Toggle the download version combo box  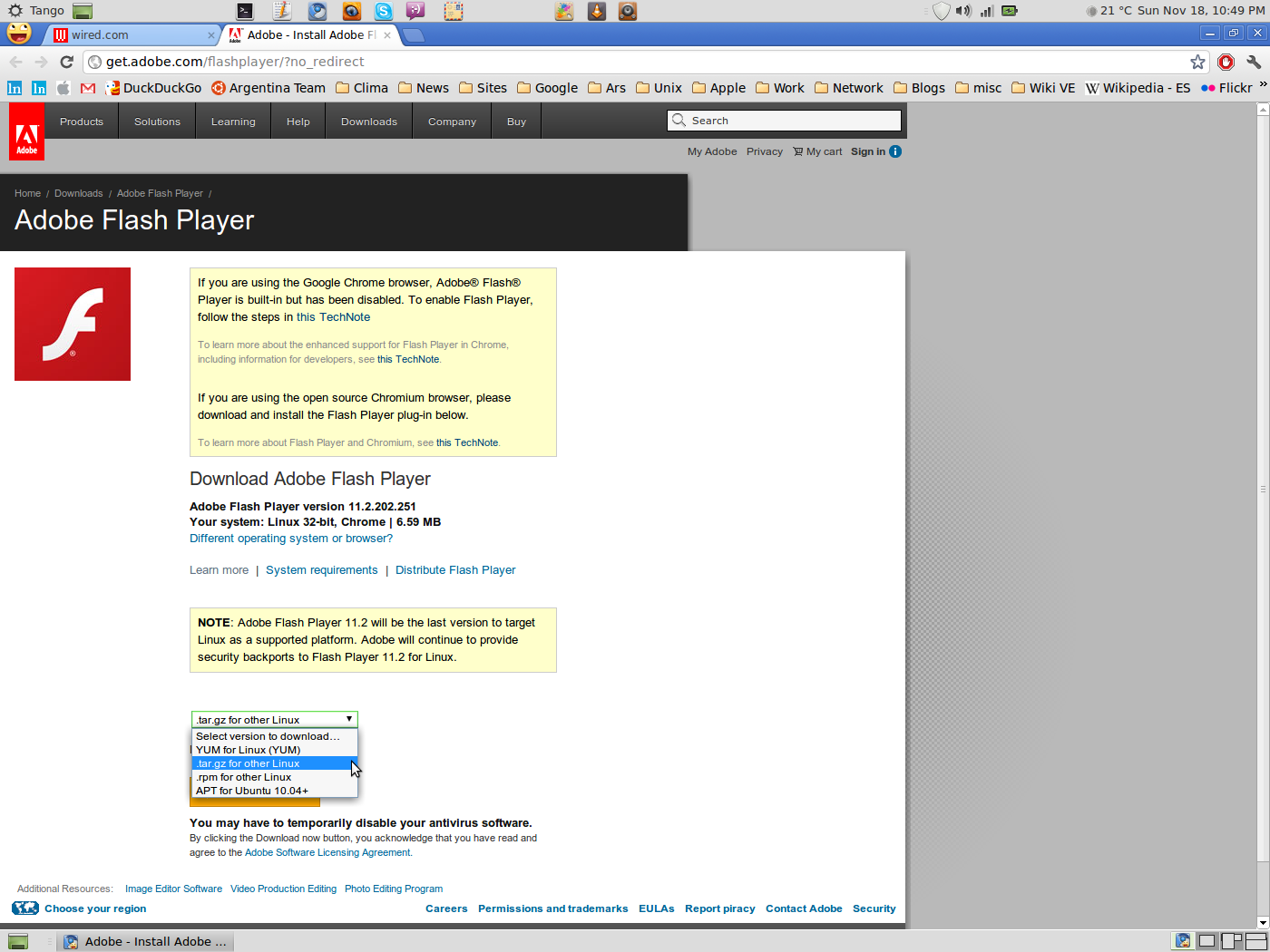point(275,719)
